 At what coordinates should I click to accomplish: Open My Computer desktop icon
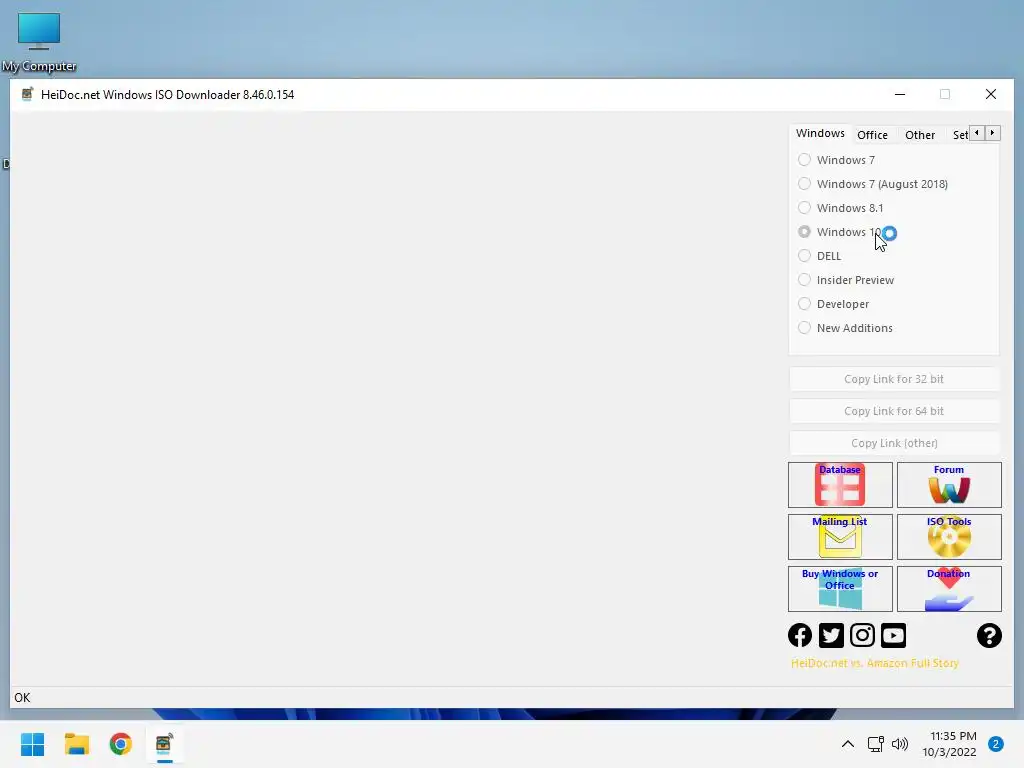click(39, 42)
